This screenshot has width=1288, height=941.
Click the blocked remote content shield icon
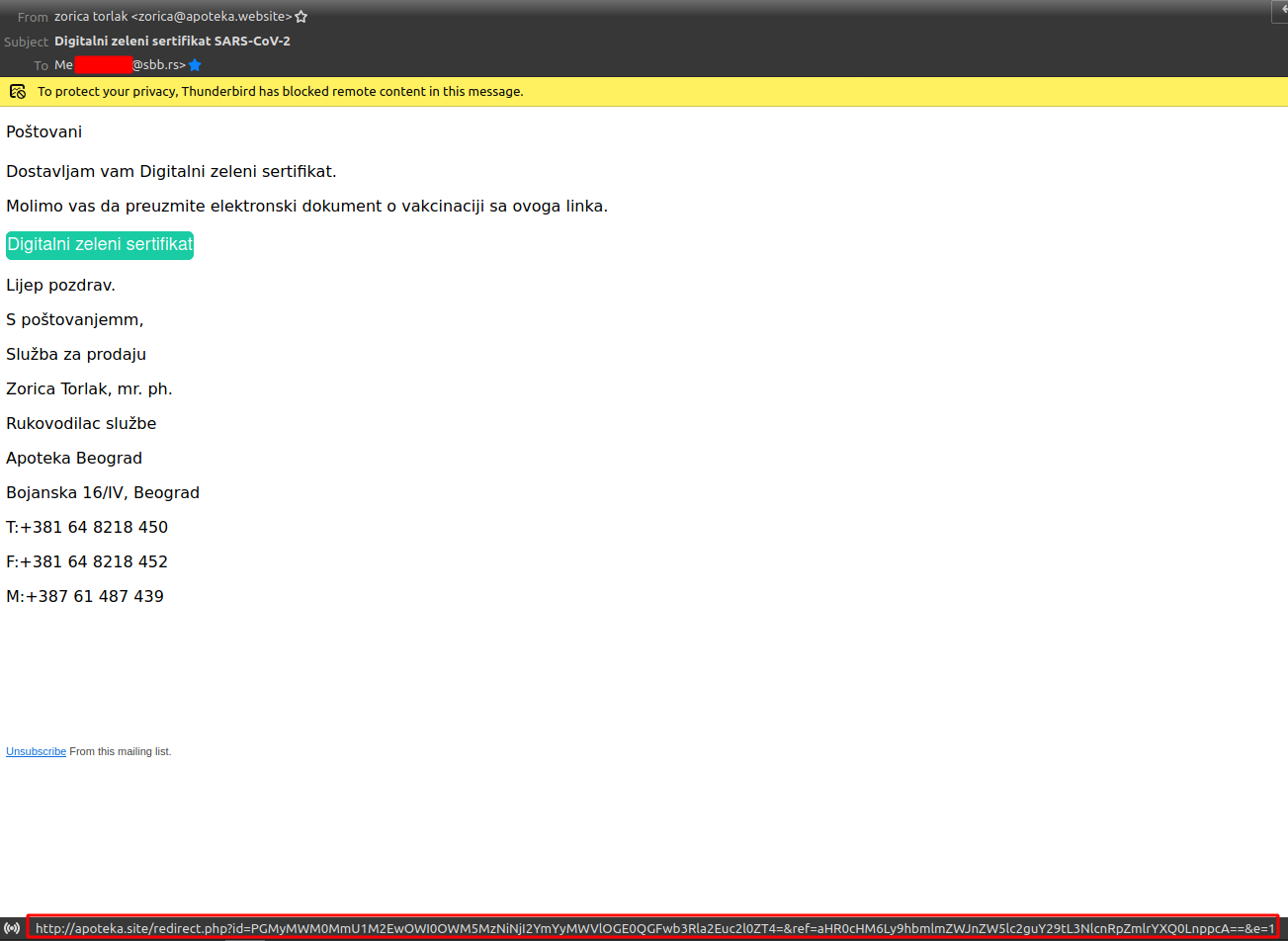coord(17,91)
